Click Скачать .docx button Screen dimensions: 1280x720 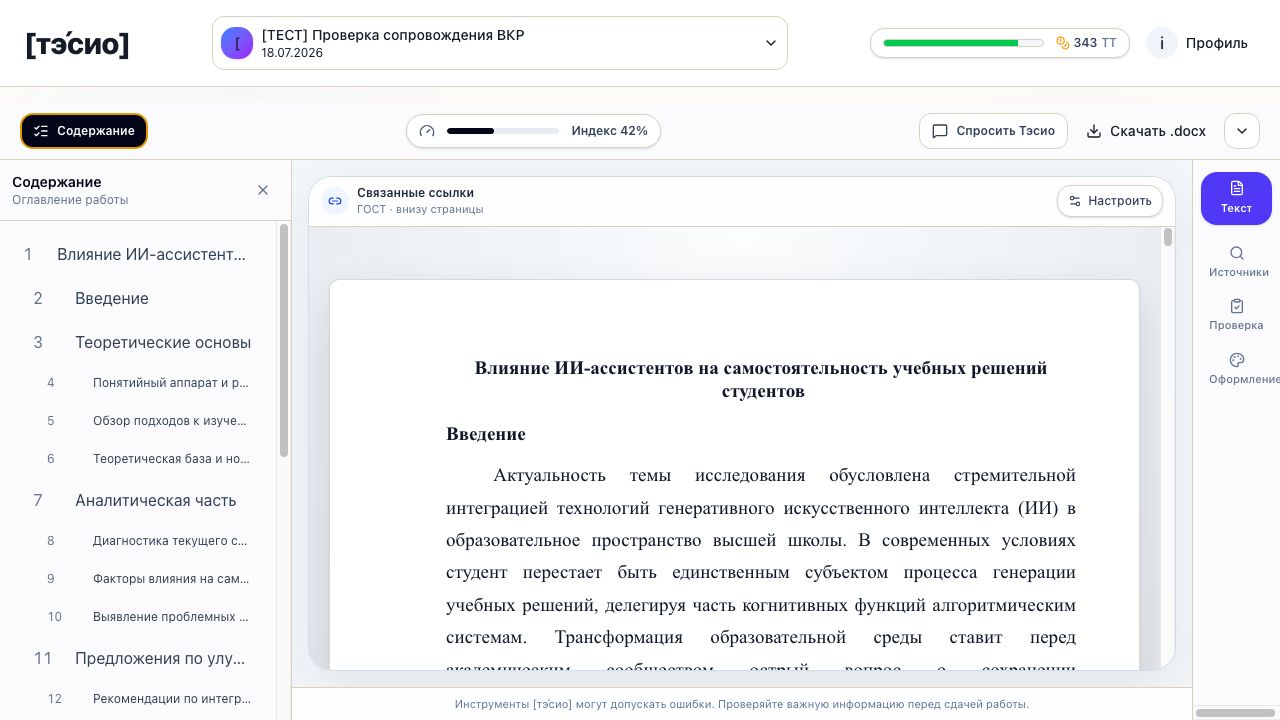(1146, 131)
